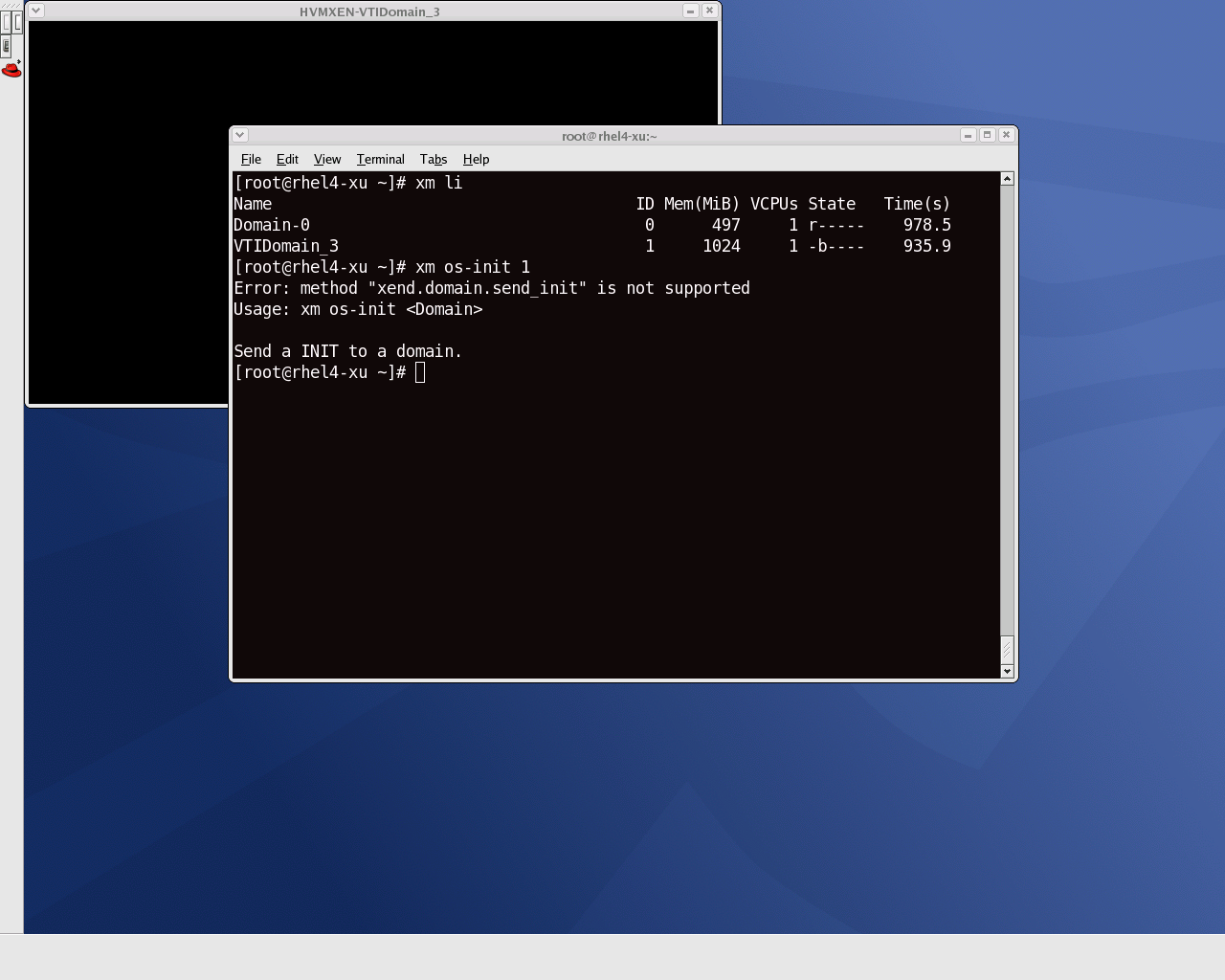Open the File menu in terminal

click(251, 159)
